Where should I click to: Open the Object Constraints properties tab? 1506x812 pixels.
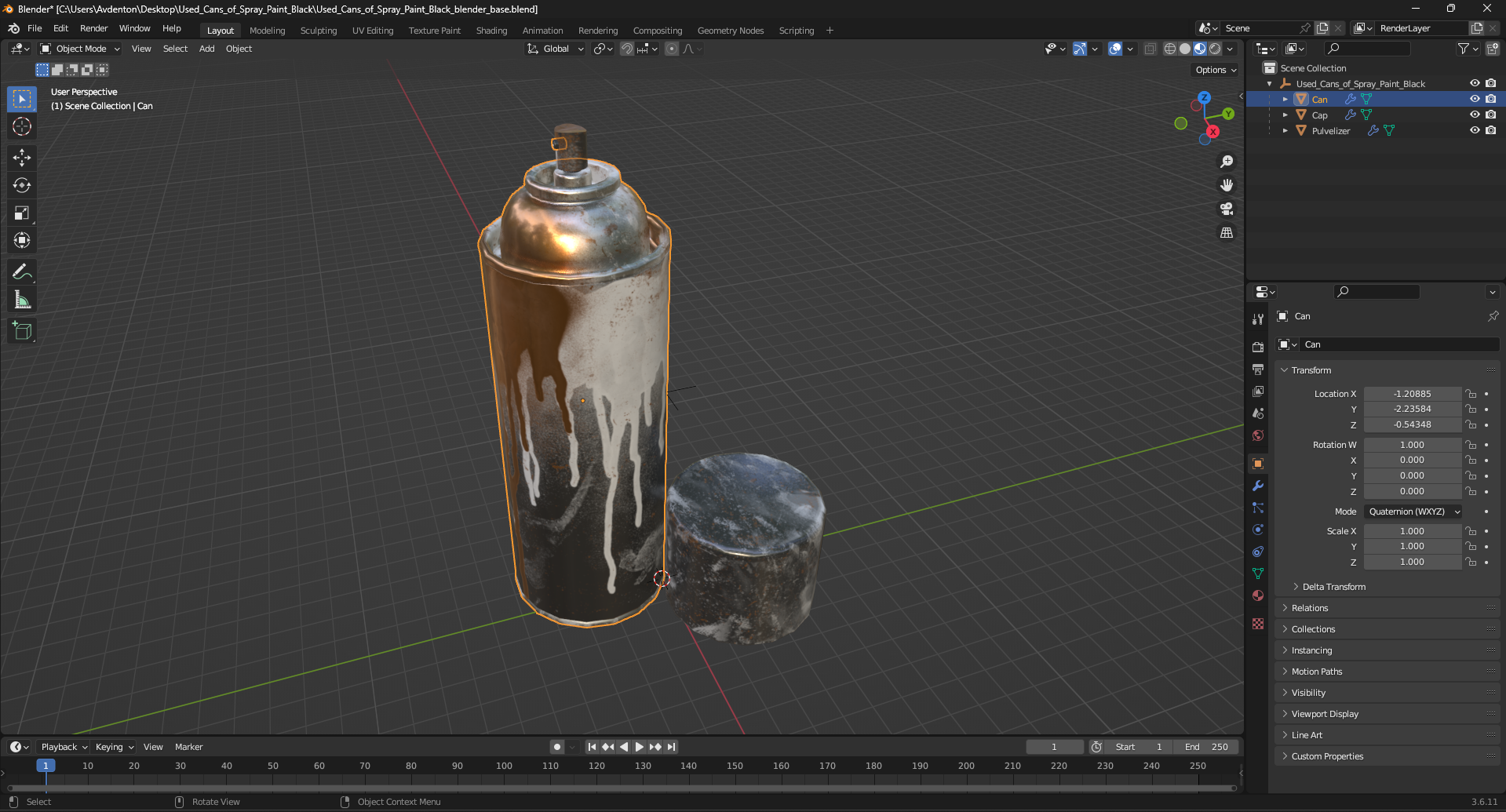pyautogui.click(x=1258, y=552)
